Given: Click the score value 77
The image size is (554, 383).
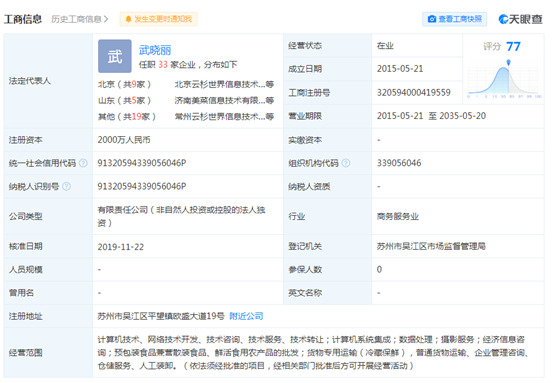Looking at the screenshot, I should click(x=513, y=46).
